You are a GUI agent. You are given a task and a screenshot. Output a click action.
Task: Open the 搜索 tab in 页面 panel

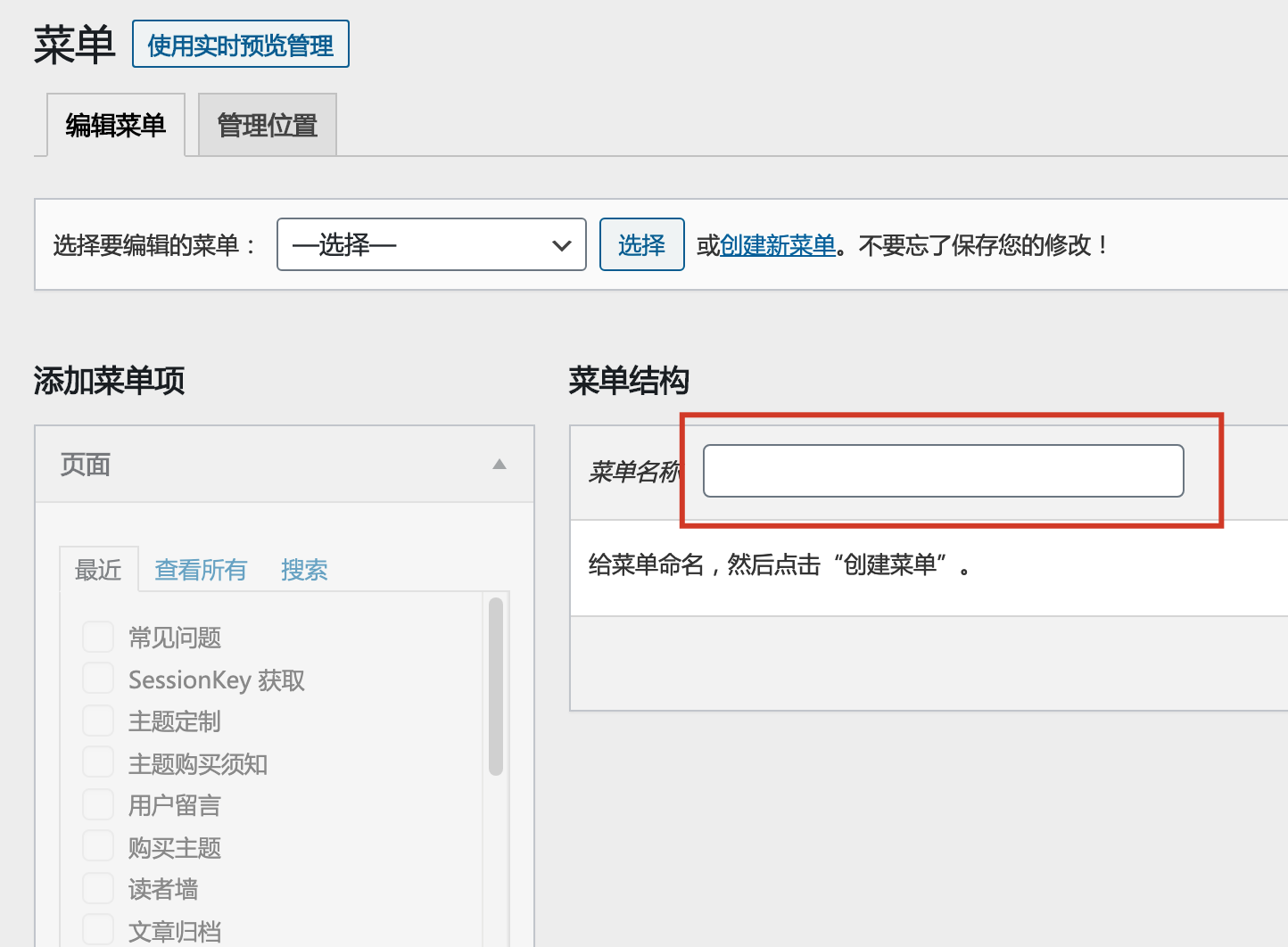(304, 570)
